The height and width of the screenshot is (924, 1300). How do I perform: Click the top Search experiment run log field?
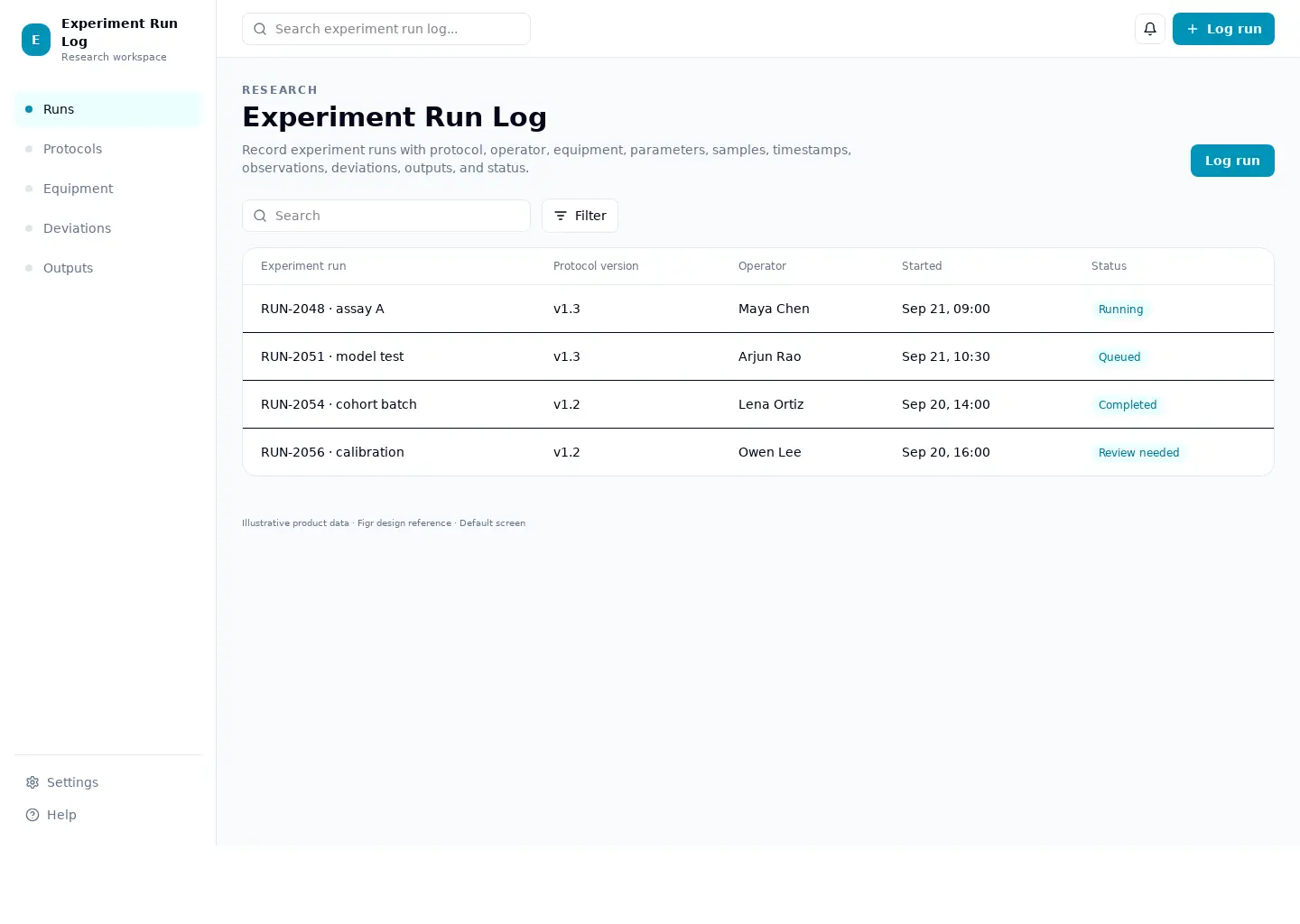(386, 29)
